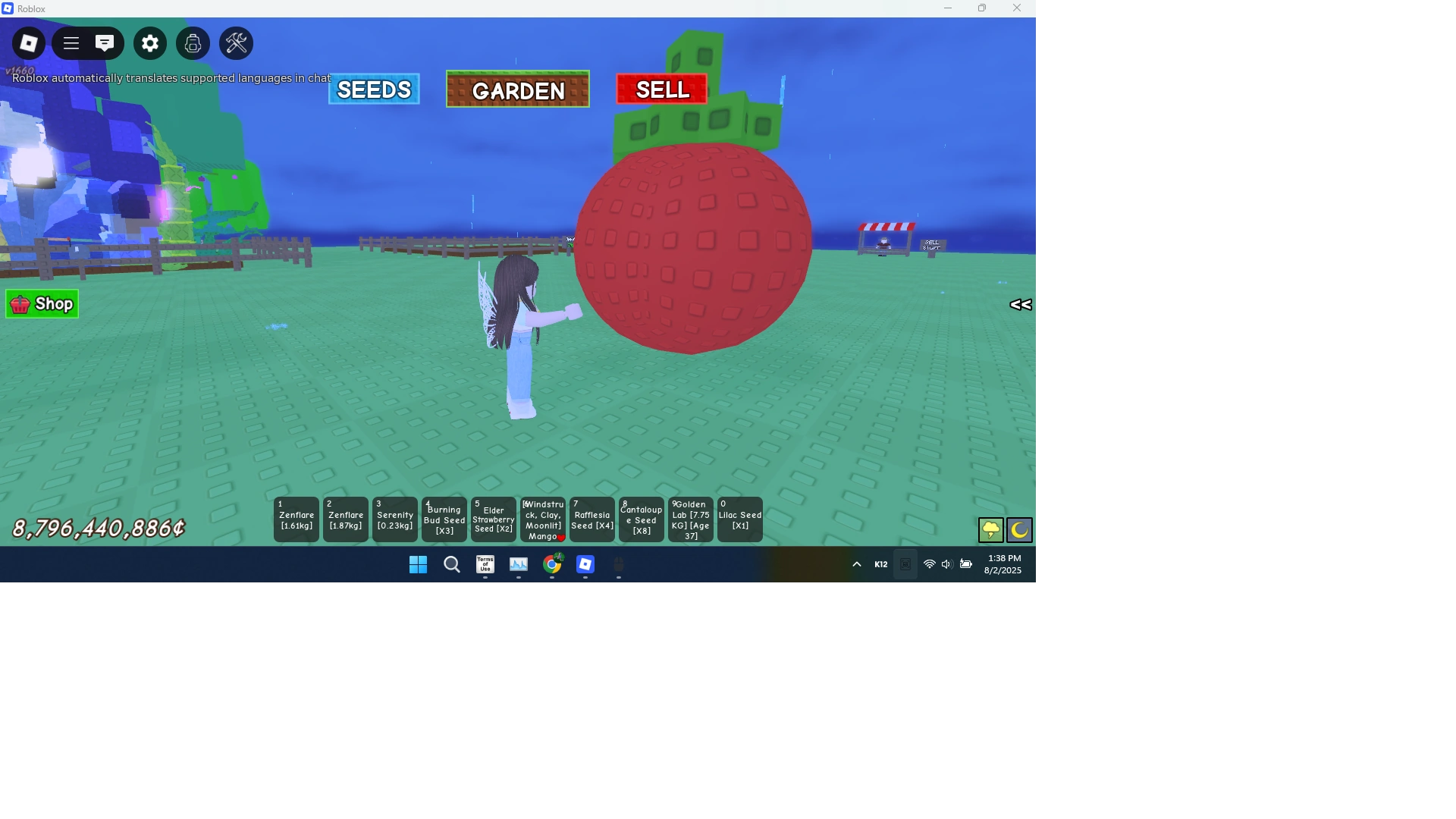
Task: Select the crescent moon weather icon
Action: pyautogui.click(x=1019, y=530)
